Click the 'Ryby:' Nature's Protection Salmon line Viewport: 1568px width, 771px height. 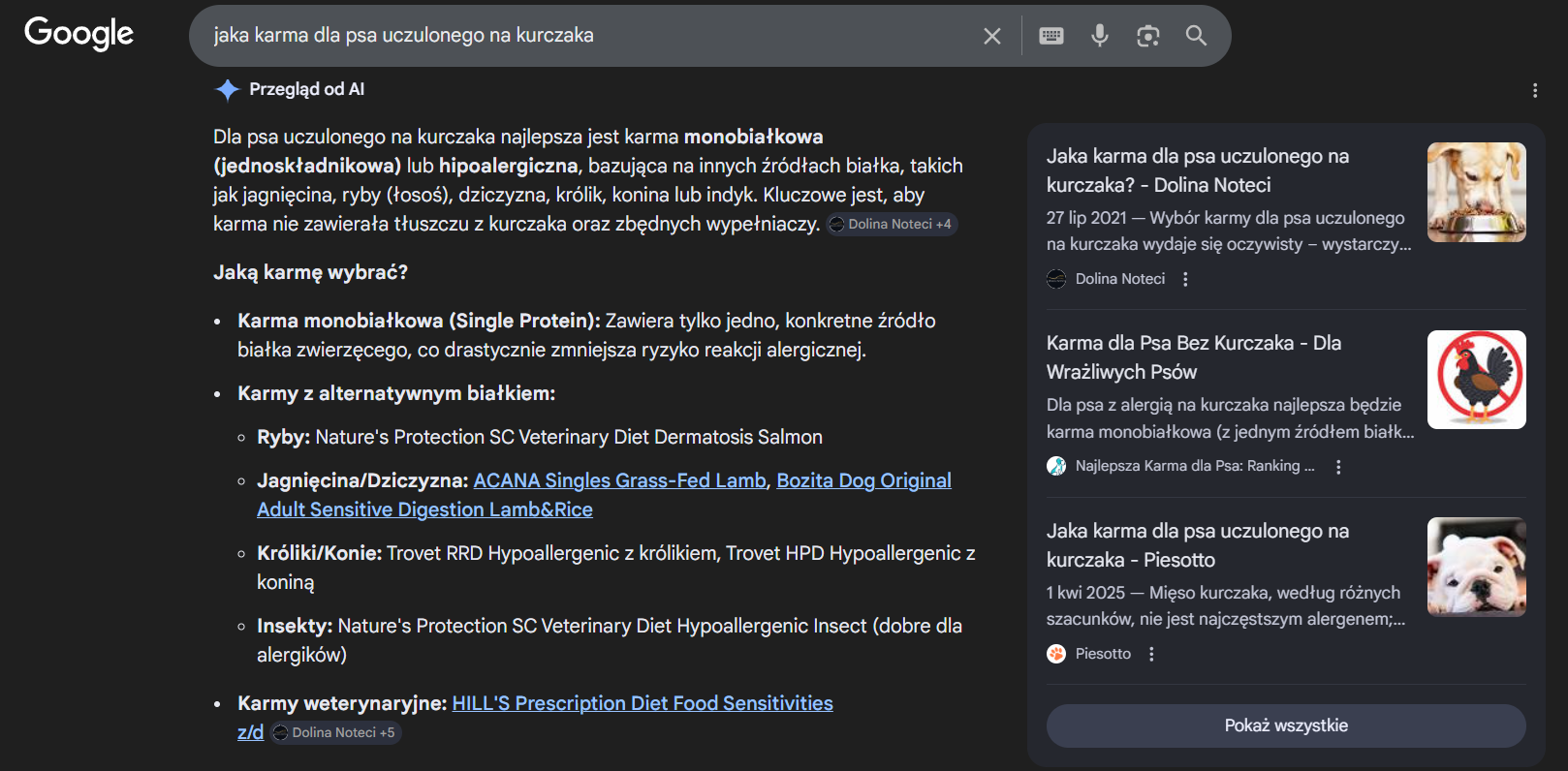tap(540, 437)
